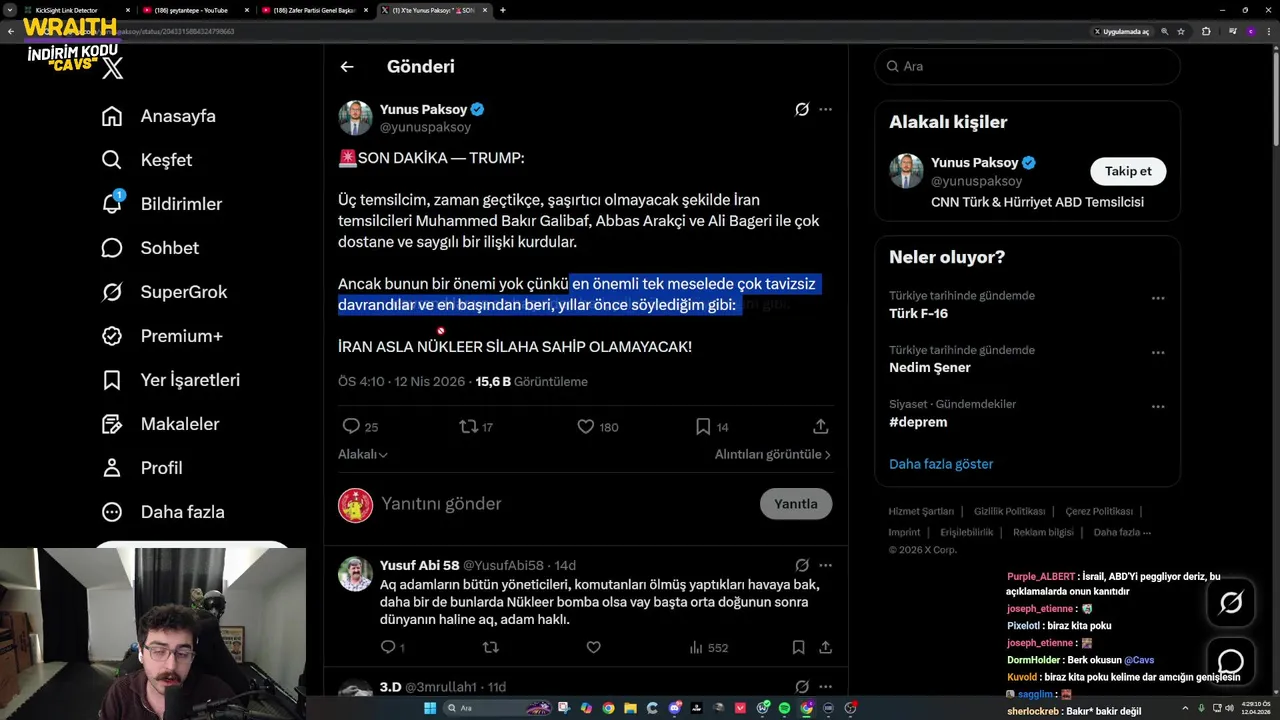Like Yusuf Abi 58's comment
1280x720 pixels.
pyautogui.click(x=593, y=648)
